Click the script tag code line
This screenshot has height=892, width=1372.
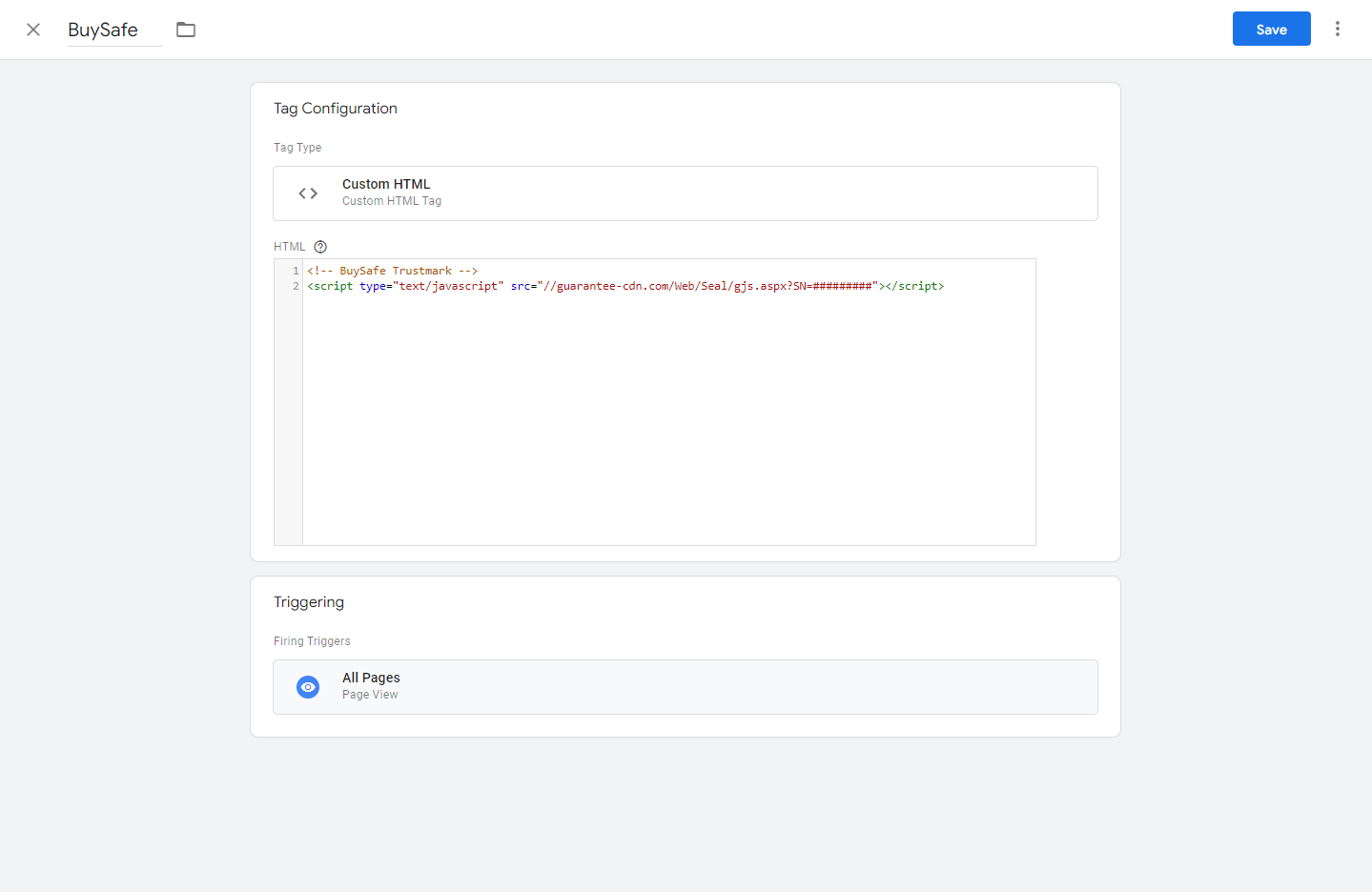click(x=625, y=286)
